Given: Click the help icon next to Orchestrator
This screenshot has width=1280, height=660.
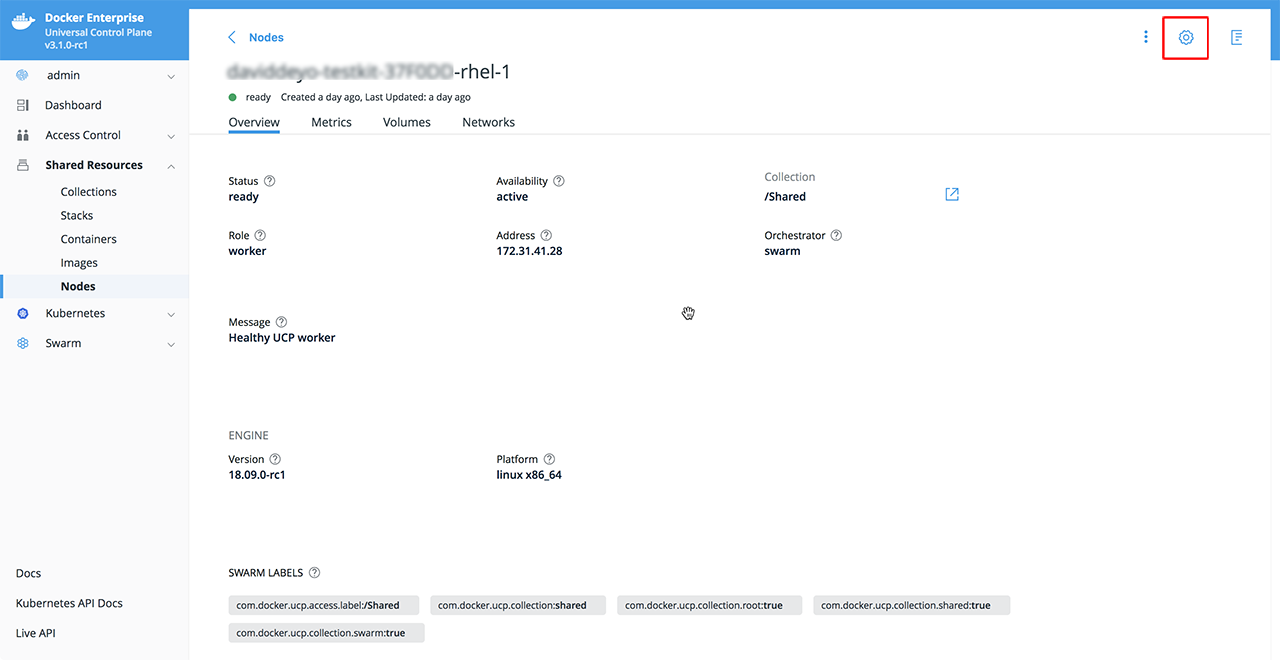Looking at the screenshot, I should (836, 236).
